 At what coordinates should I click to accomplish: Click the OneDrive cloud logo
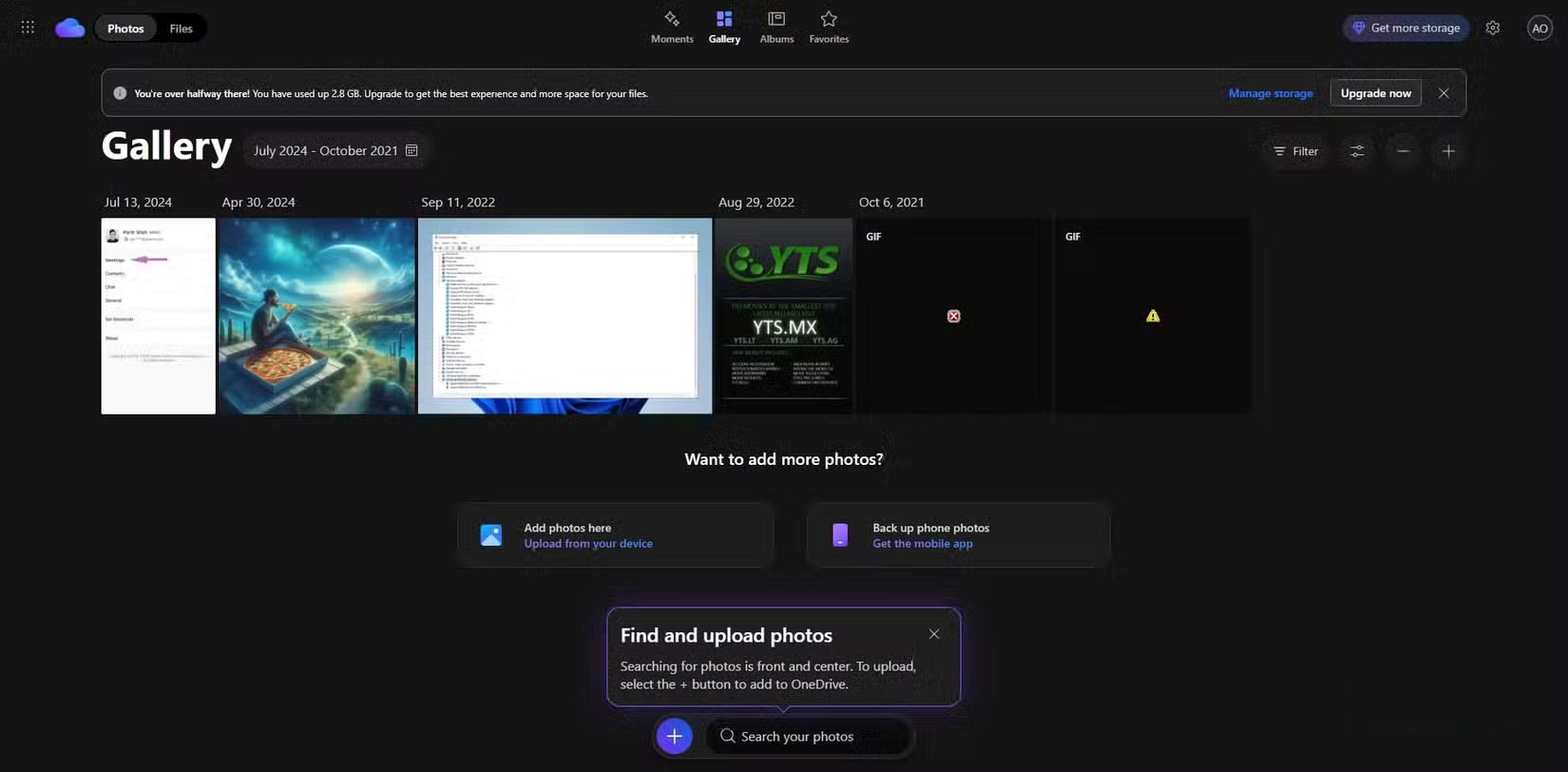[x=70, y=28]
